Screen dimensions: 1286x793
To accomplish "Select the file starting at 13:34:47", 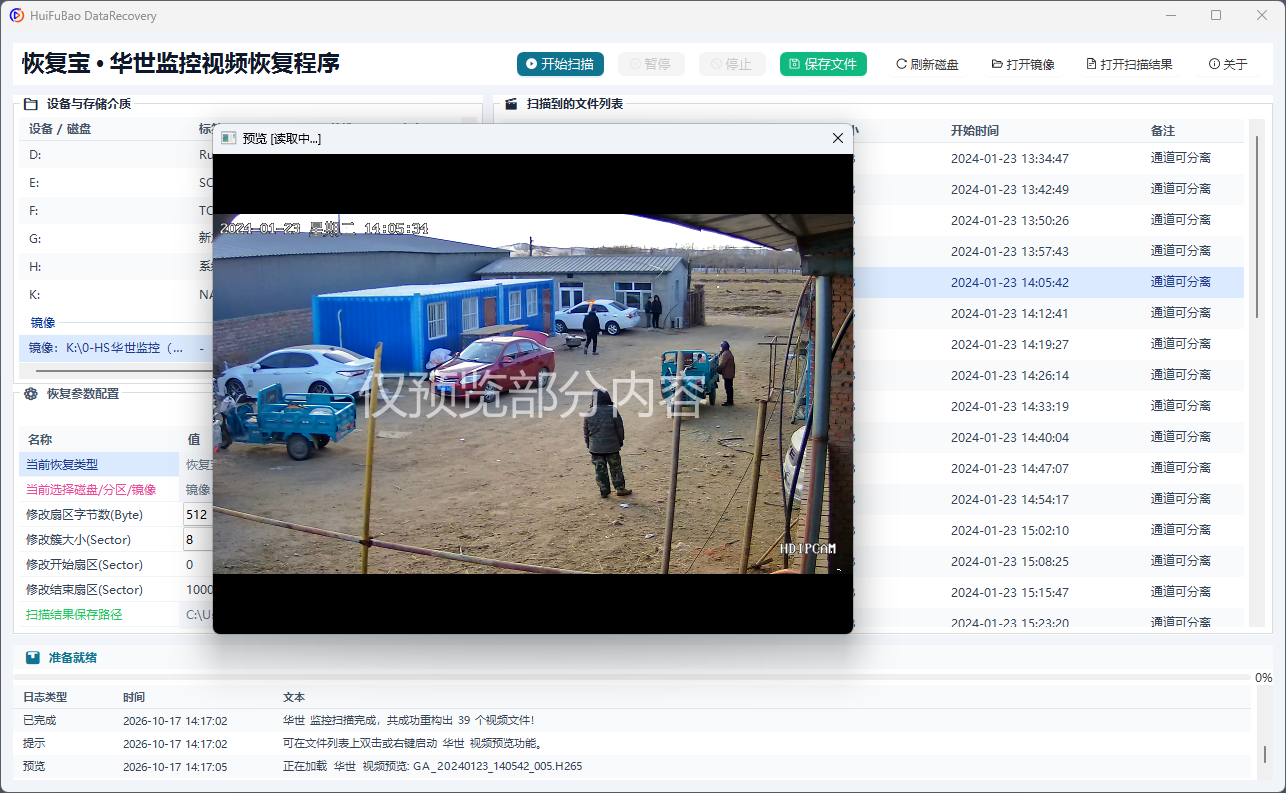I will [x=1048, y=158].
